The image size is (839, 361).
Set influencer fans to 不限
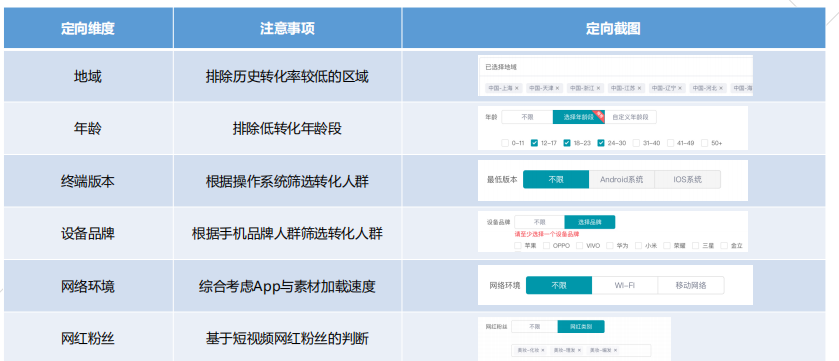(534, 326)
